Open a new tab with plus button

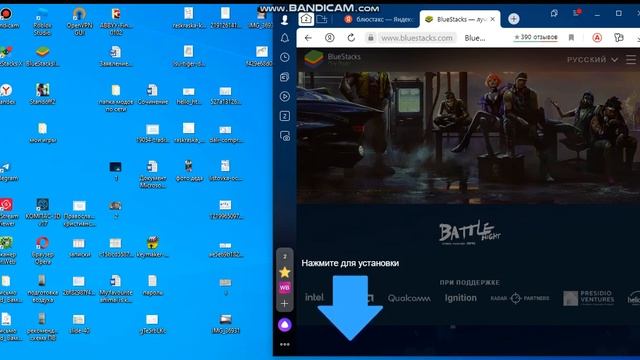(x=514, y=19)
